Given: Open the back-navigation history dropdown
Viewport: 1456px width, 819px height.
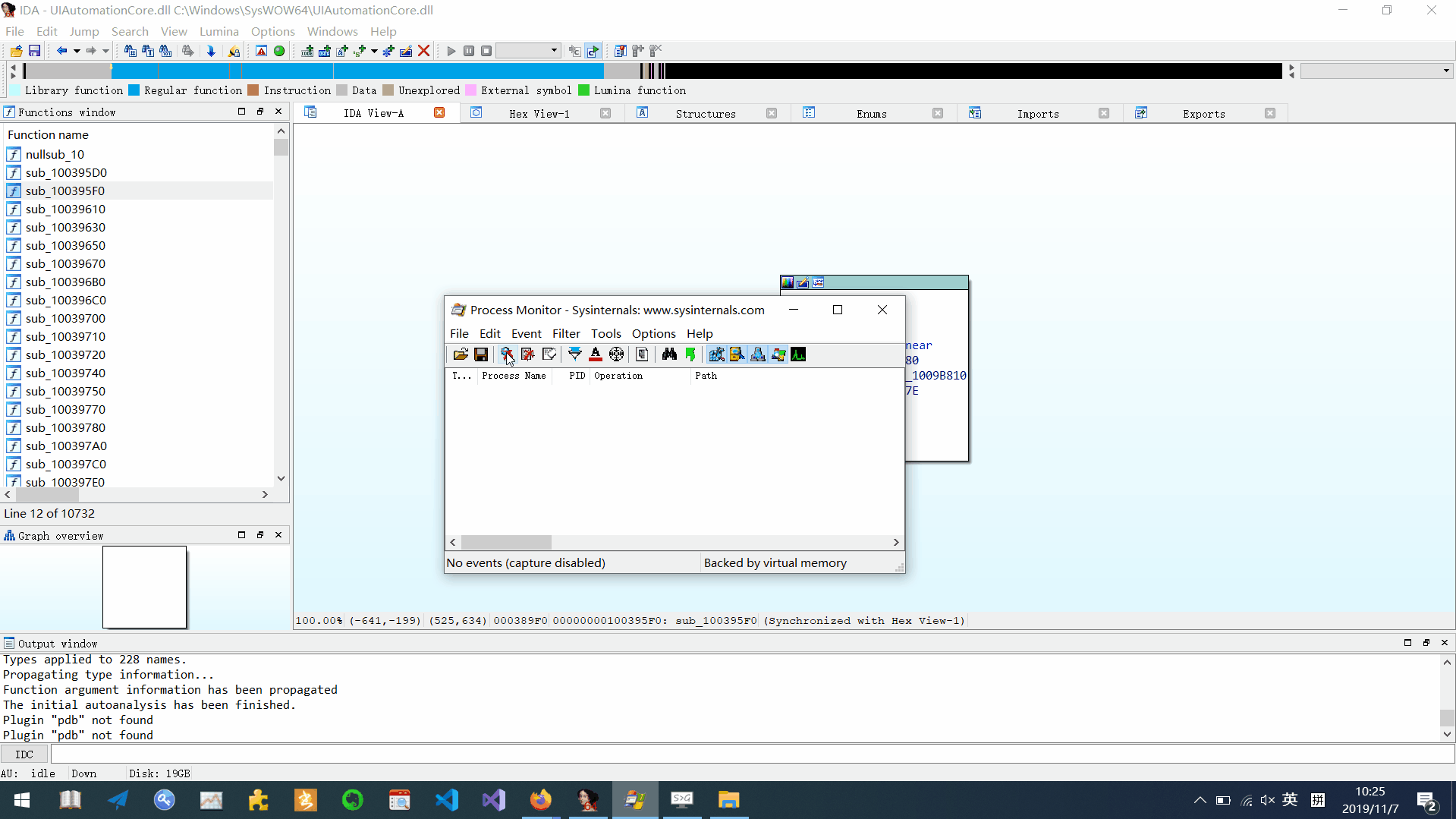Looking at the screenshot, I should point(77,51).
